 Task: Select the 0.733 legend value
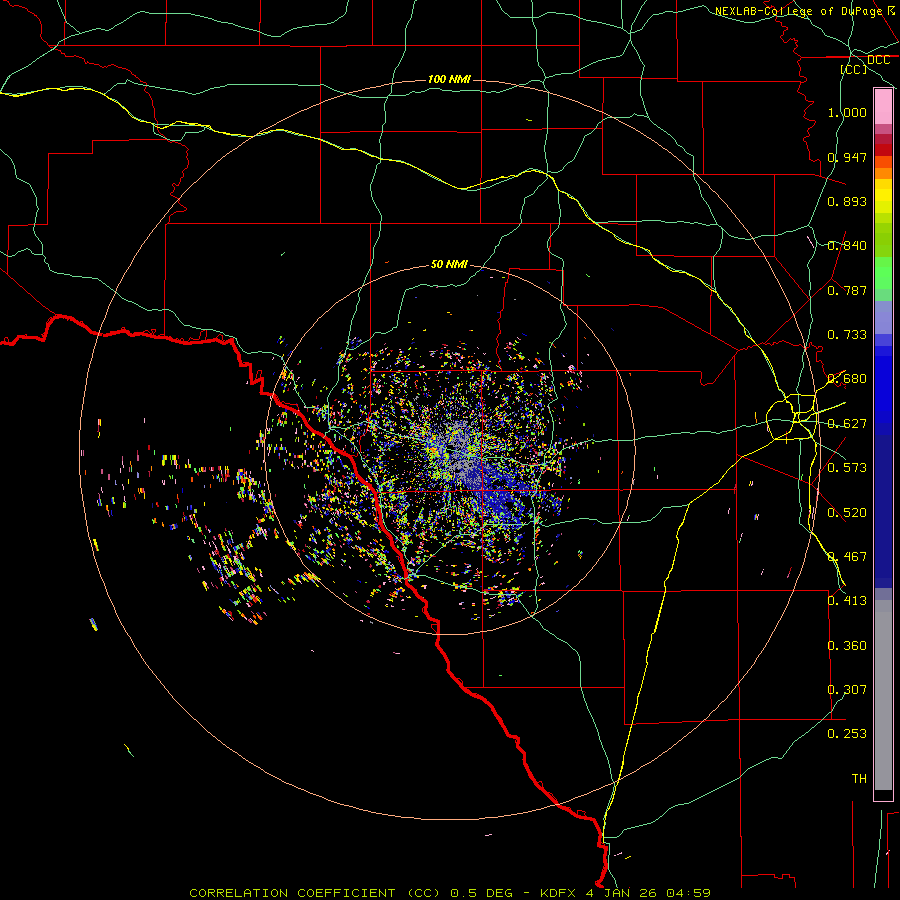point(847,335)
